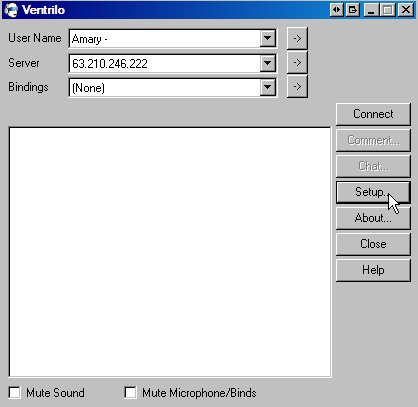Expand the Server dropdown list
Image resolution: width=418 pixels, height=407 pixels.
(268, 63)
